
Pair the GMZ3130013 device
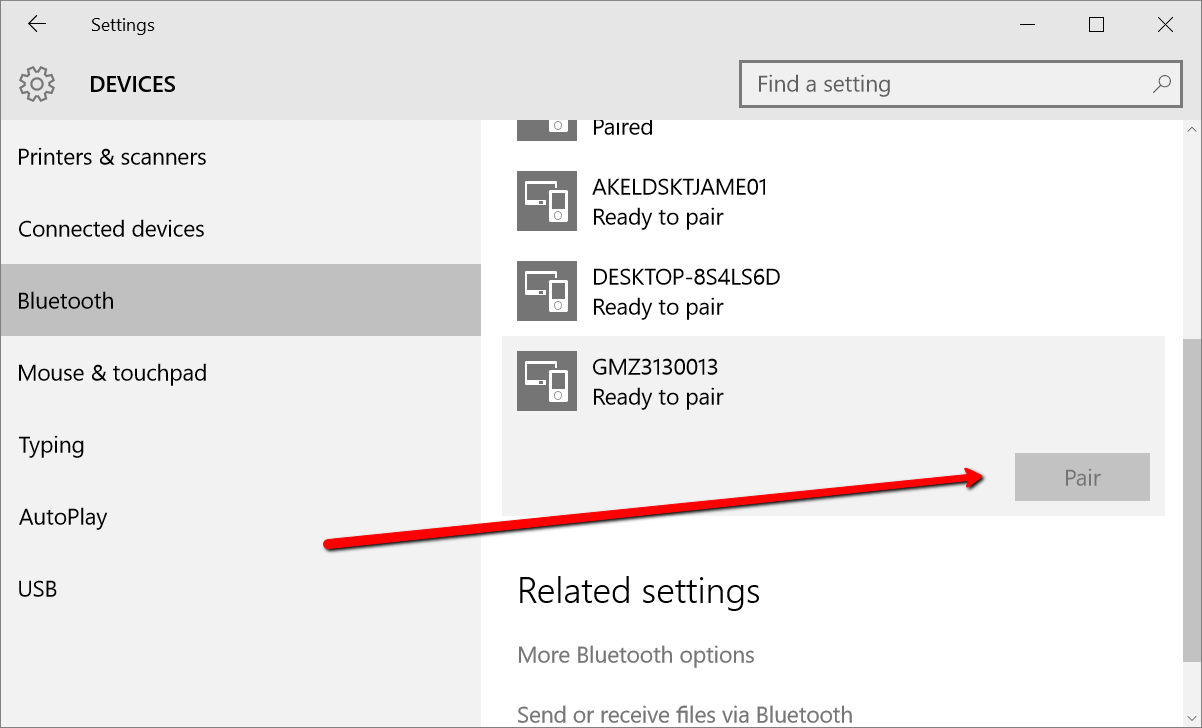pyautogui.click(x=1082, y=477)
